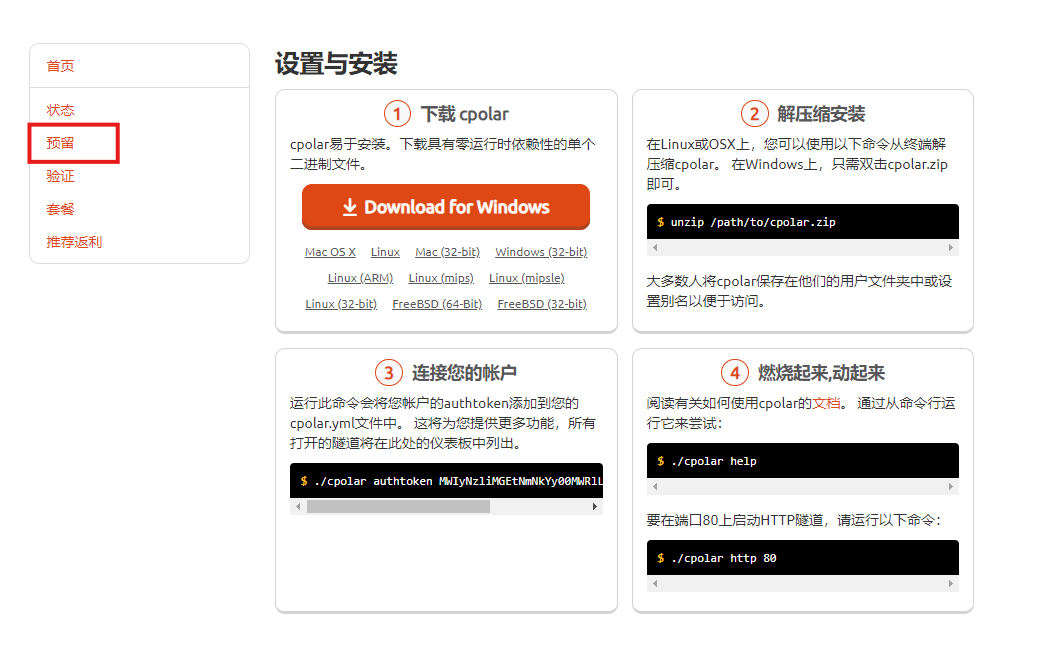1053x651 pixels.
Task: Open the Mac OS X download link
Action: 330,252
